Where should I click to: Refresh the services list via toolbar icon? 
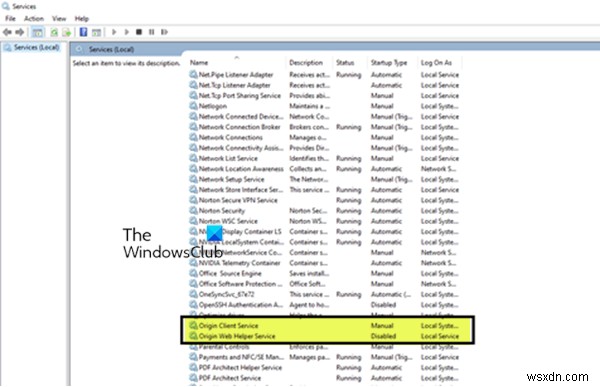pyautogui.click(x=54, y=32)
